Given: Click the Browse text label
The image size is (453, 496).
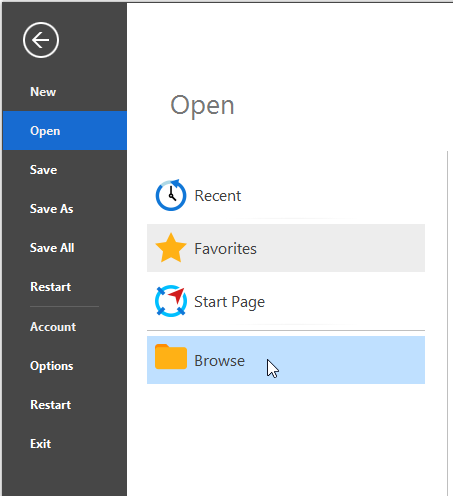Looking at the screenshot, I should click(219, 361).
